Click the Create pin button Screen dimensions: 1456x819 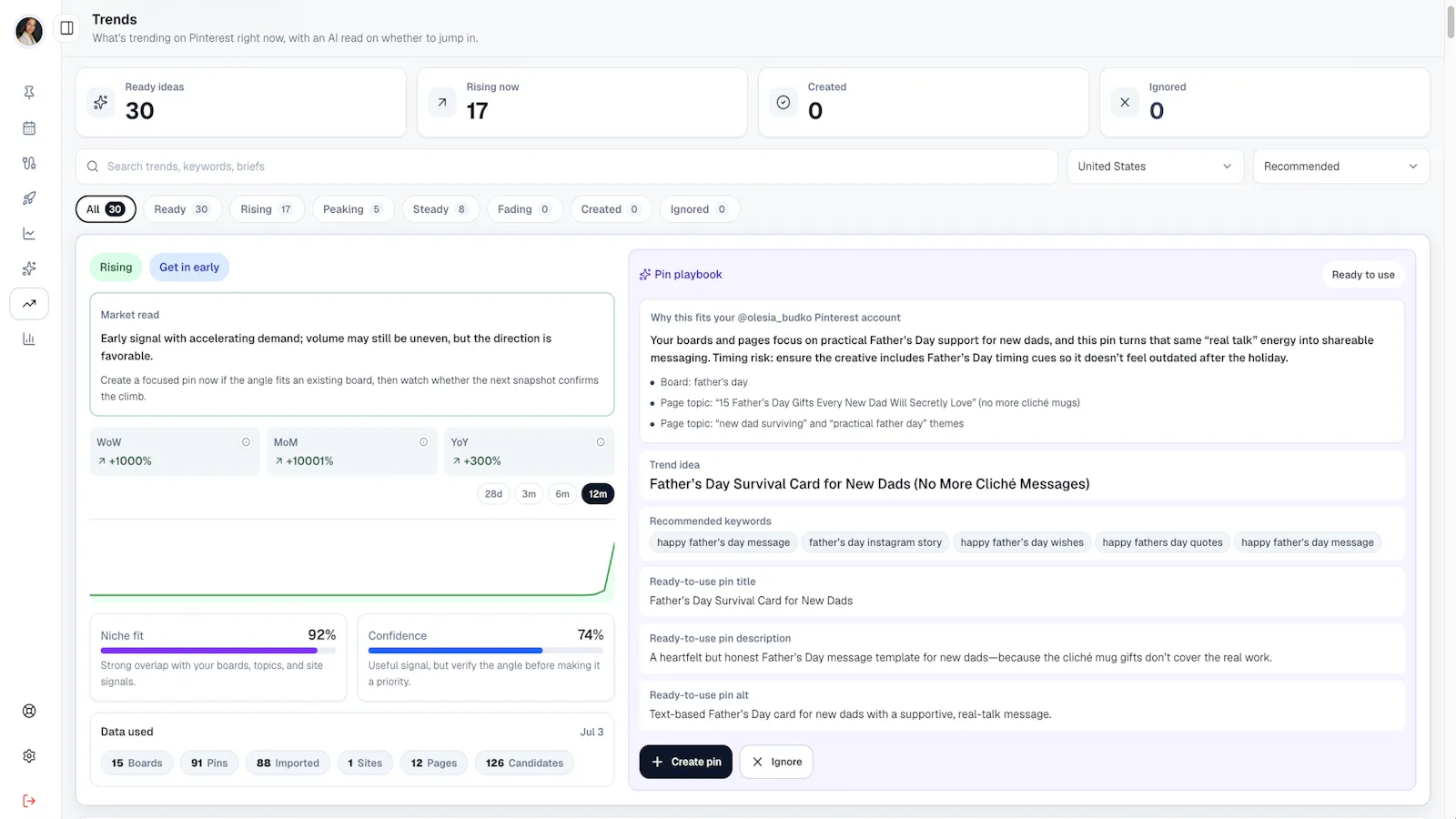tap(685, 762)
